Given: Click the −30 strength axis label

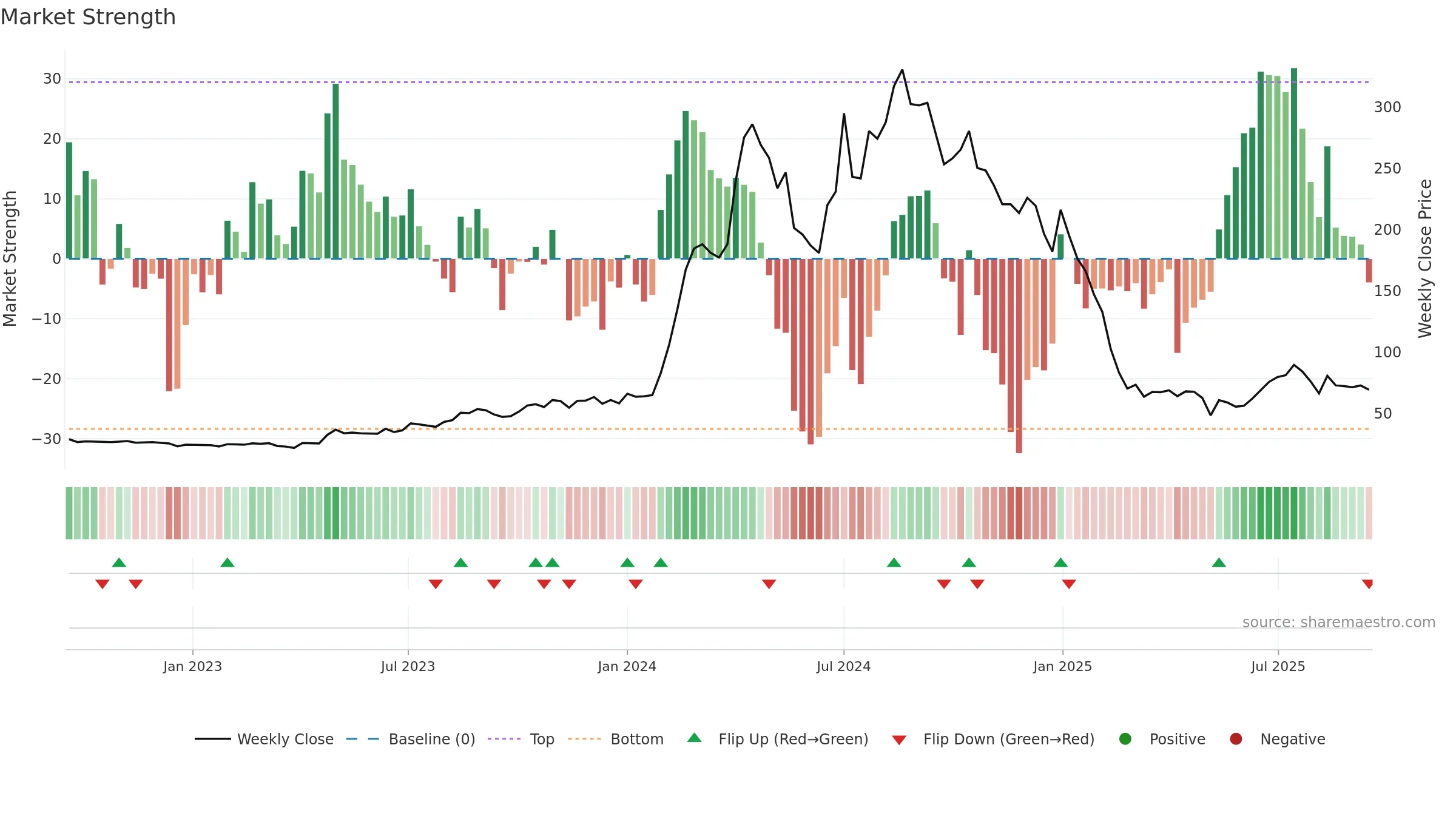Looking at the screenshot, I should tap(47, 439).
